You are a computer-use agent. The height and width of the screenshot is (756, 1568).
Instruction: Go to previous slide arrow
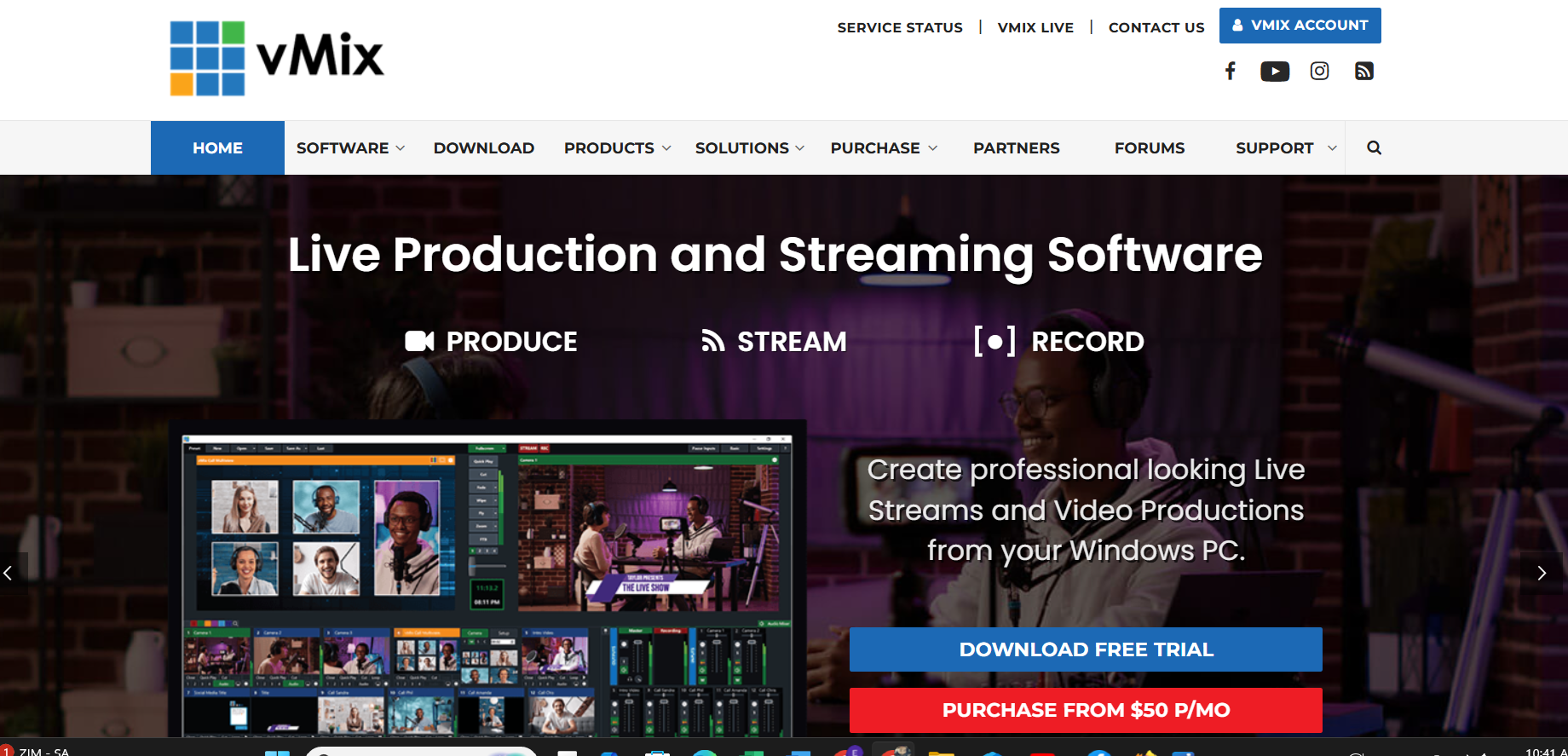[9, 573]
